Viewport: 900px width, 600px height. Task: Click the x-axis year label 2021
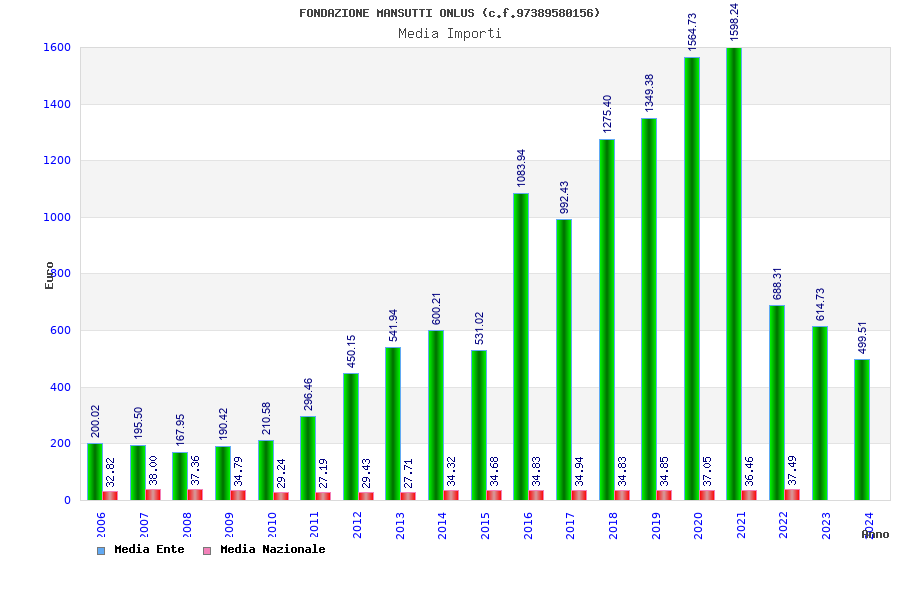[741, 525]
